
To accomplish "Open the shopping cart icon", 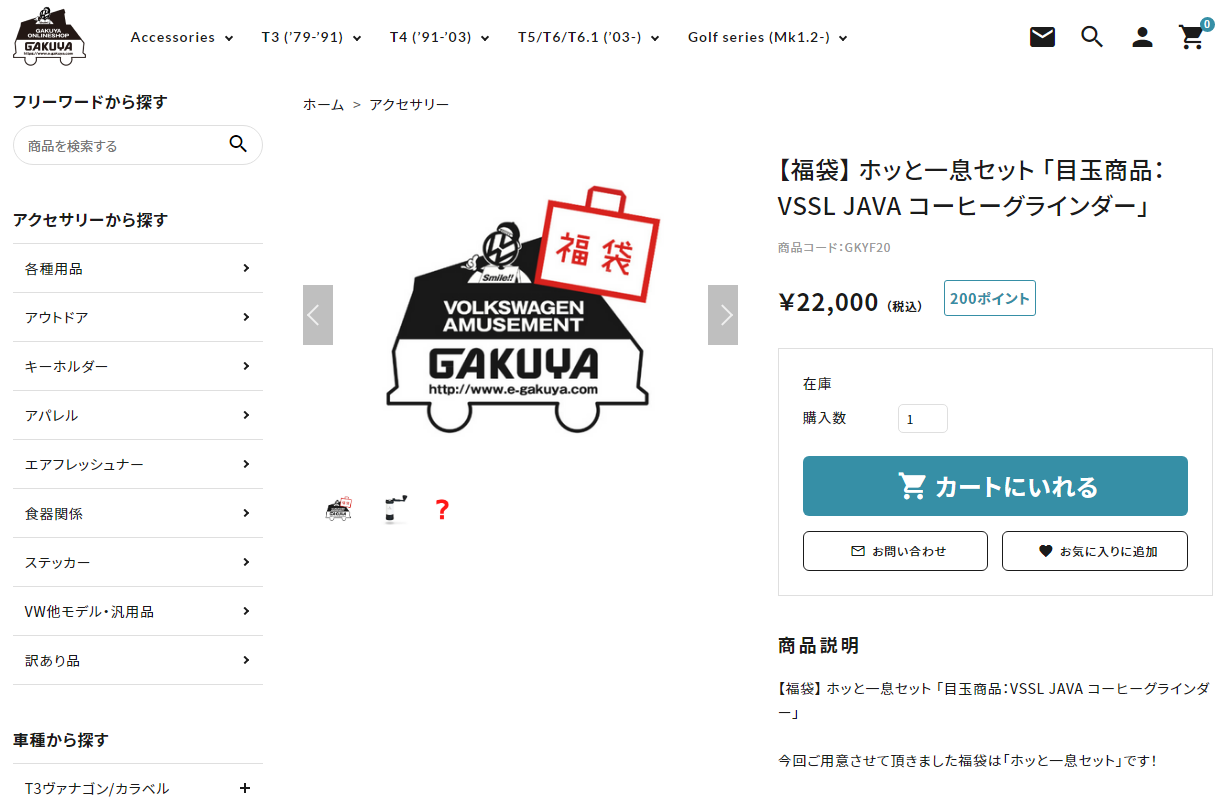I will pos(1192,36).
